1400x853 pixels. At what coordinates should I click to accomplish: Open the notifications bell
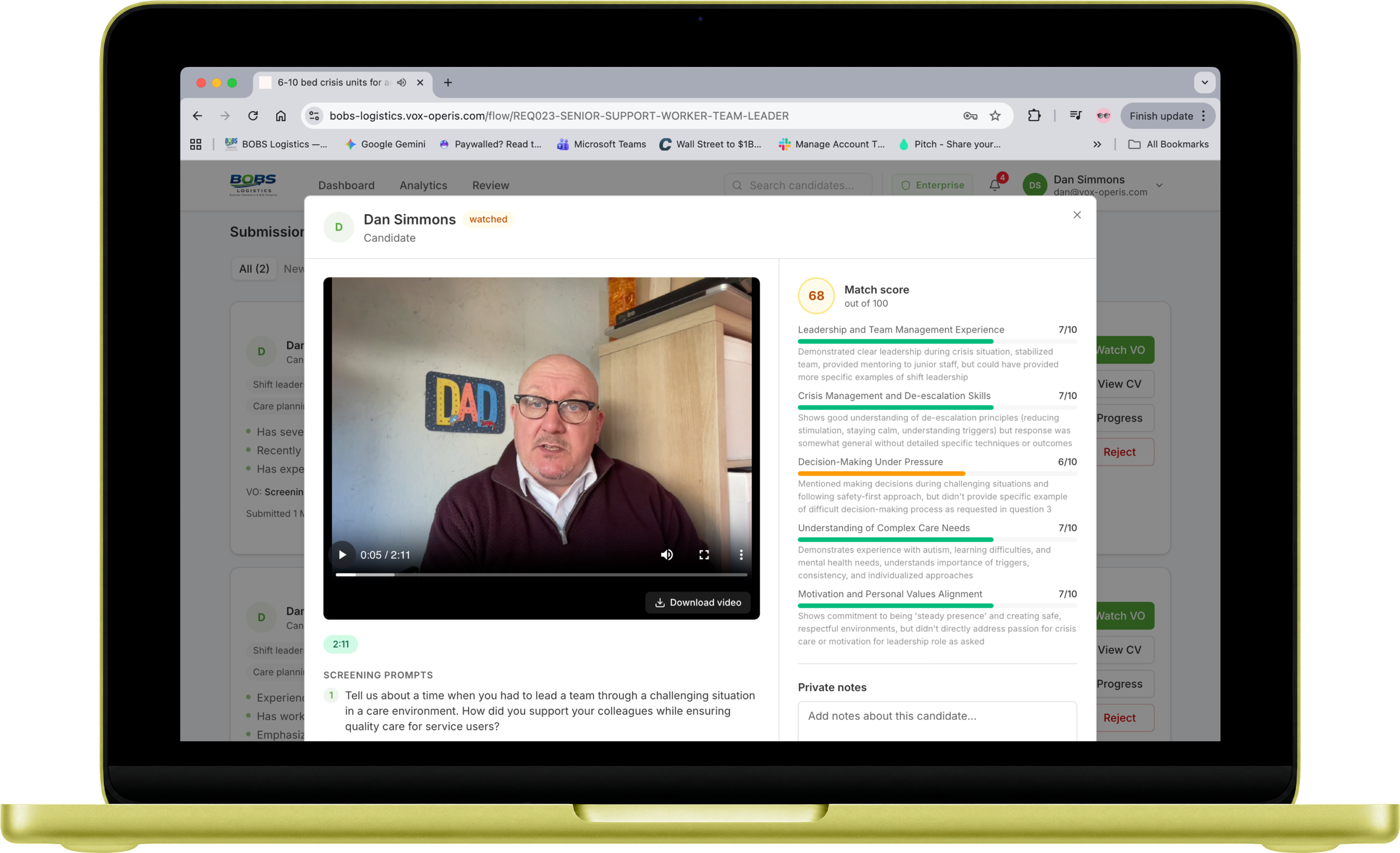[x=995, y=185]
